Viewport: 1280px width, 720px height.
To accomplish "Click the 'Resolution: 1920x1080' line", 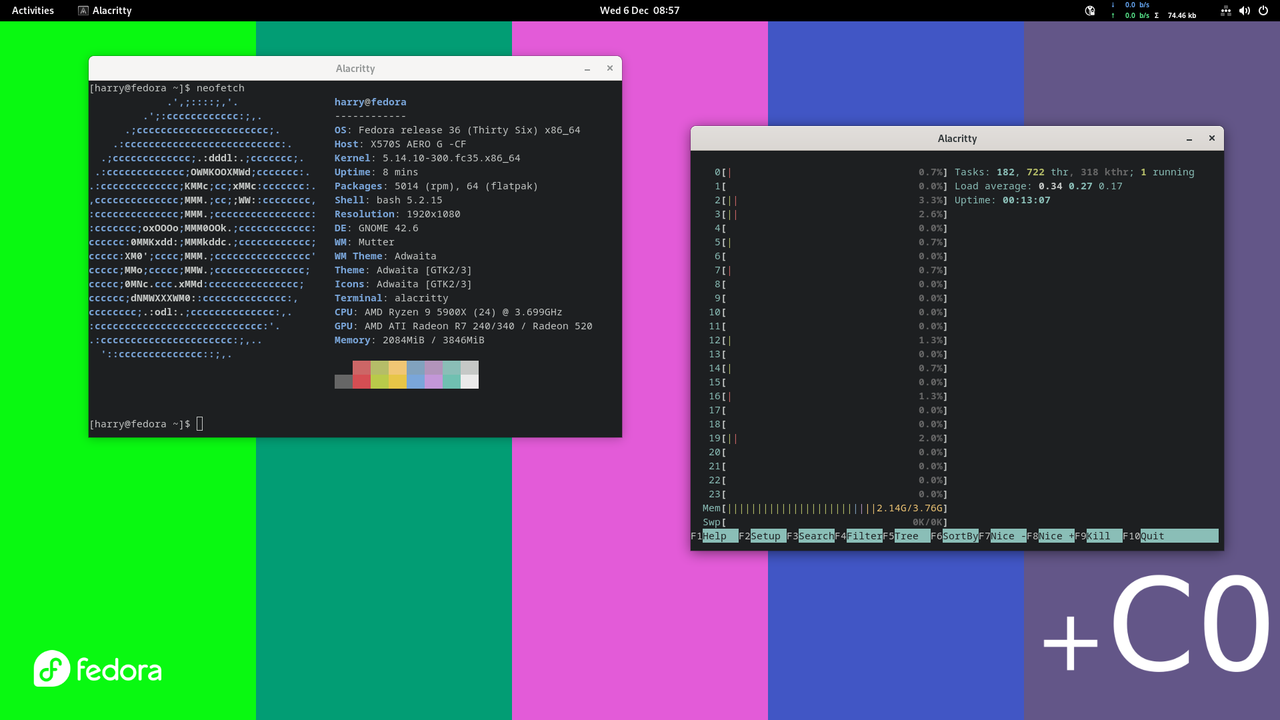I will (397, 214).
